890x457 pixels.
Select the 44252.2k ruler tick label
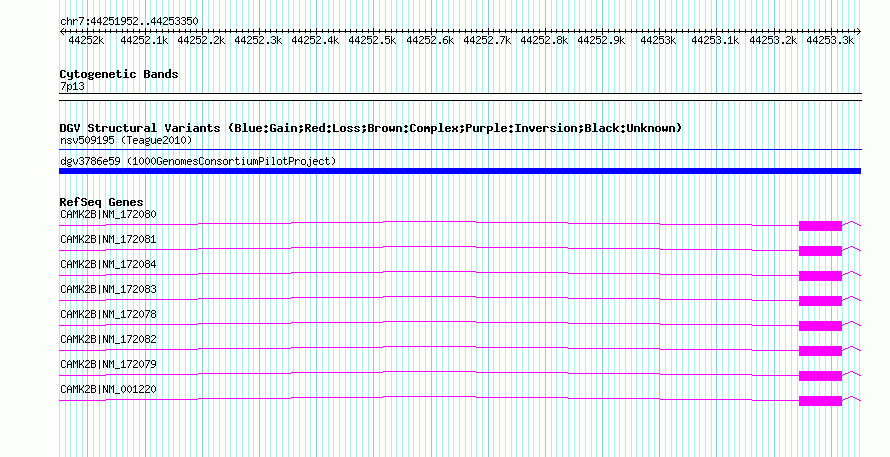point(201,40)
